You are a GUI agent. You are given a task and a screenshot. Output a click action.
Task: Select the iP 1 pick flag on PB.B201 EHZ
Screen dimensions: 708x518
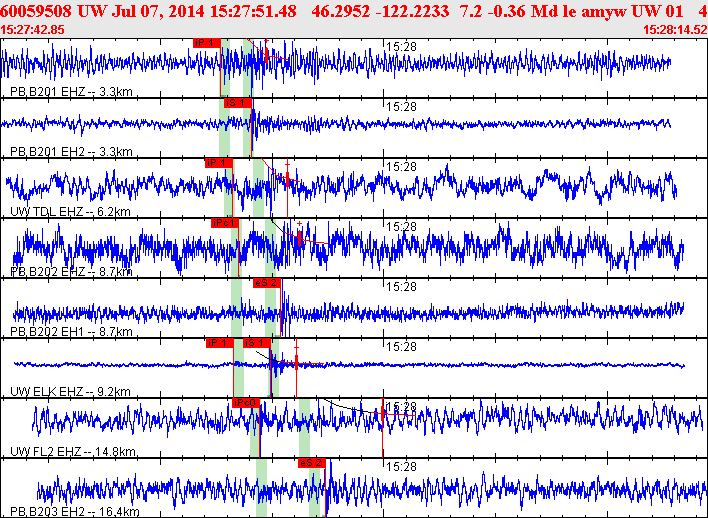click(x=207, y=43)
